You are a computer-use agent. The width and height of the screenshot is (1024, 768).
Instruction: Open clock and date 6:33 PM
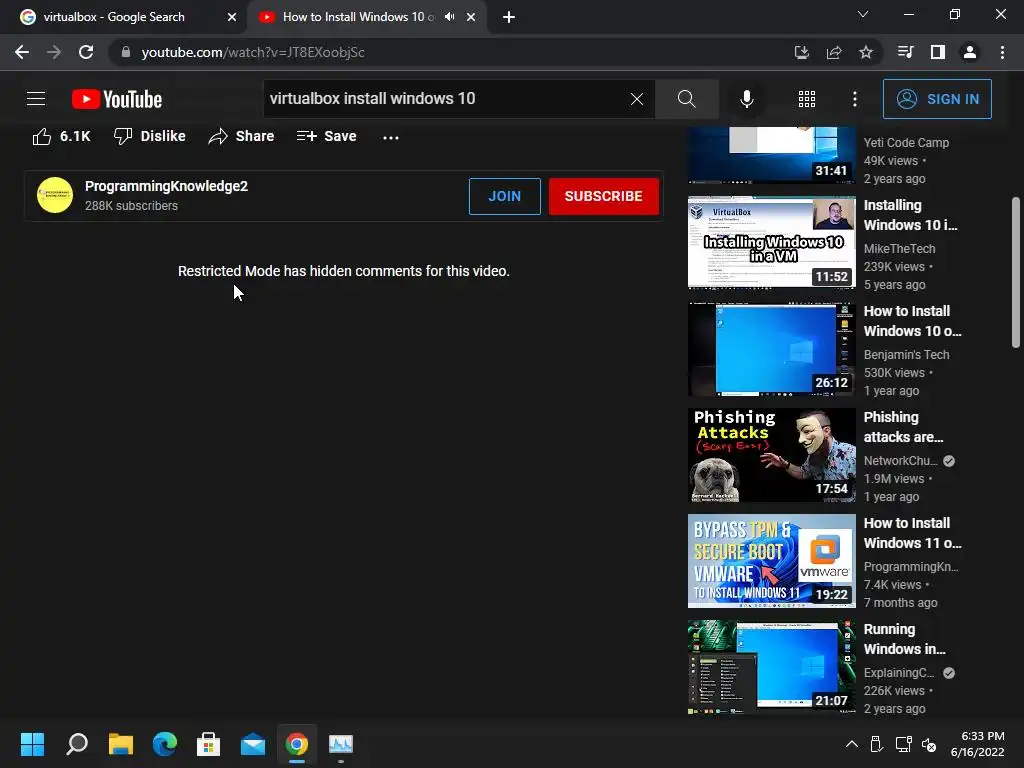pos(977,744)
